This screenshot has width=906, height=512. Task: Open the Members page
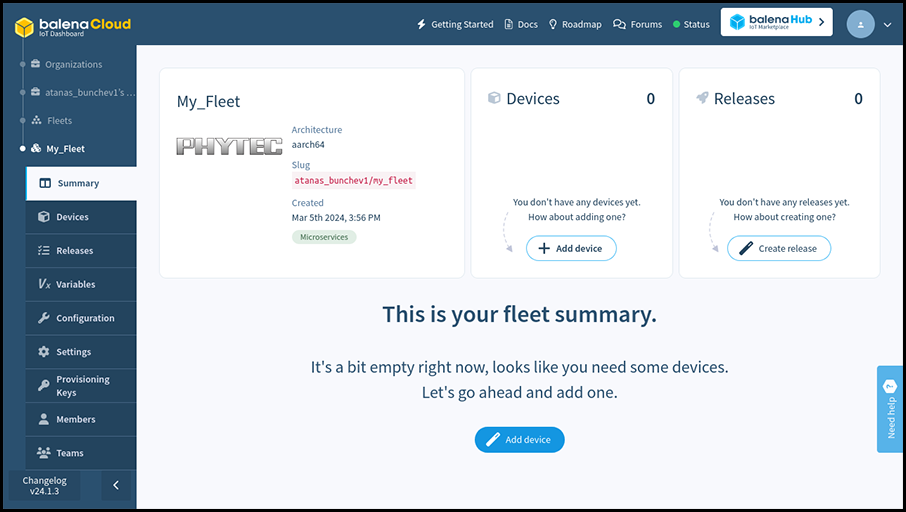81,420
